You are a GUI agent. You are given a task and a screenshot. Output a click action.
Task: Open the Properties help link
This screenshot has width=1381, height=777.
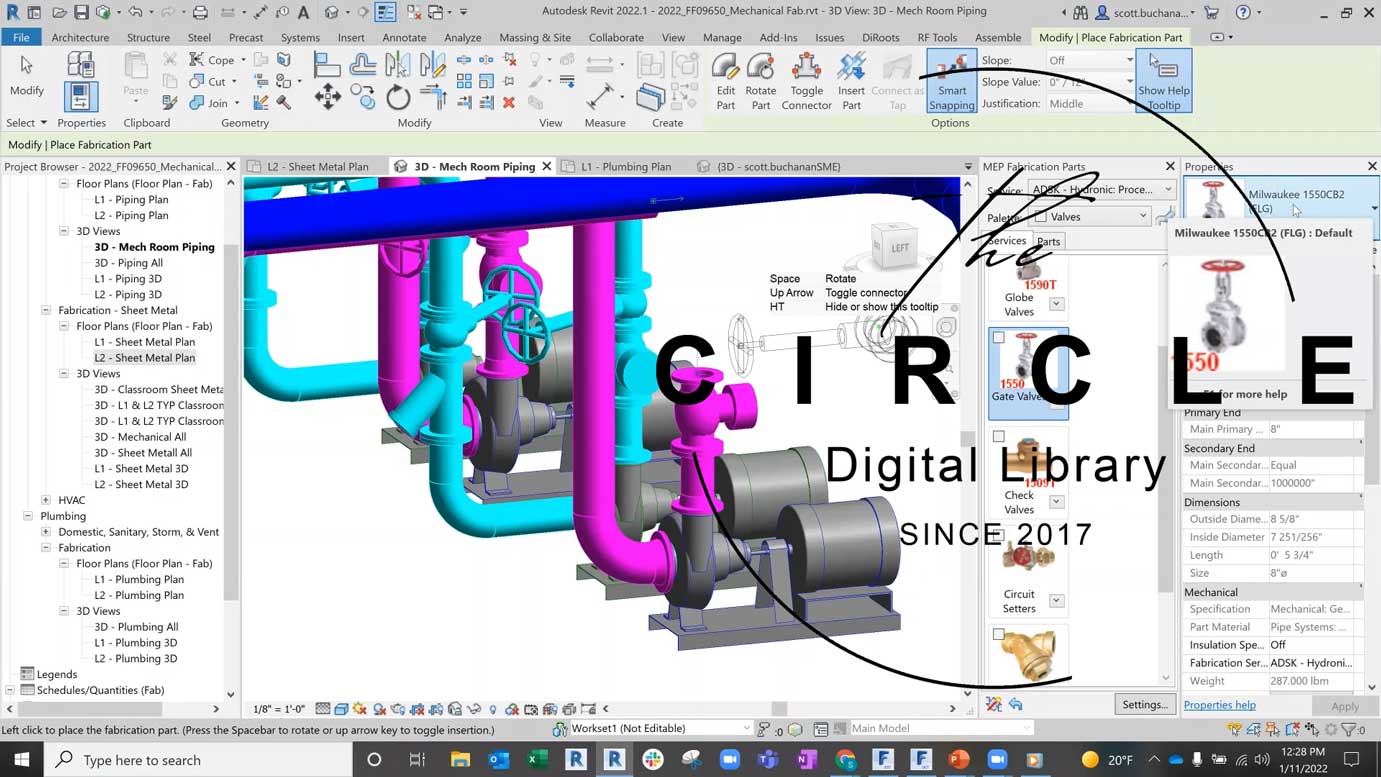1219,705
